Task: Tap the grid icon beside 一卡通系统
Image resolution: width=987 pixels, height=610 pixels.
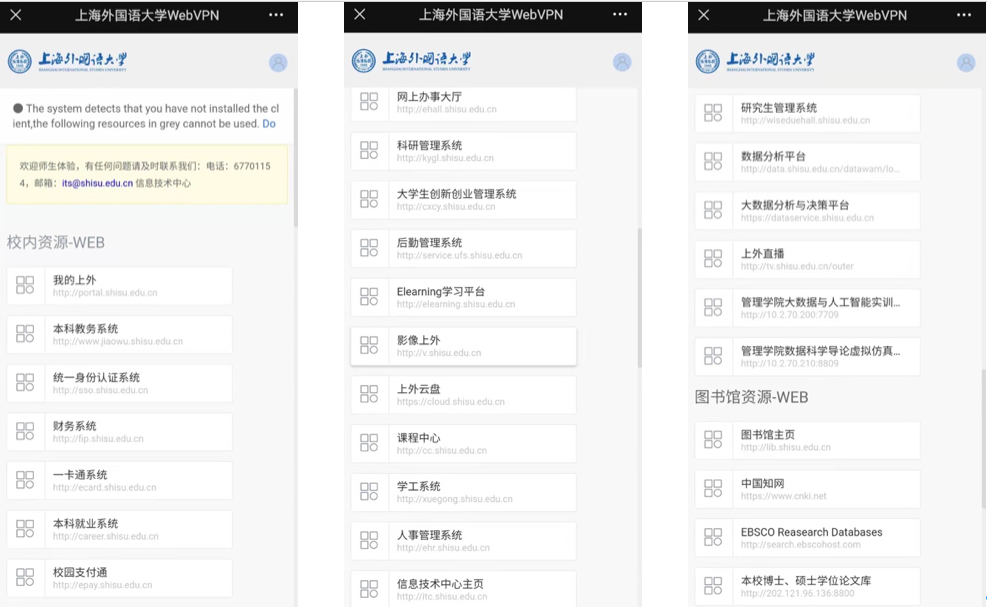Action: pyautogui.click(x=25, y=481)
